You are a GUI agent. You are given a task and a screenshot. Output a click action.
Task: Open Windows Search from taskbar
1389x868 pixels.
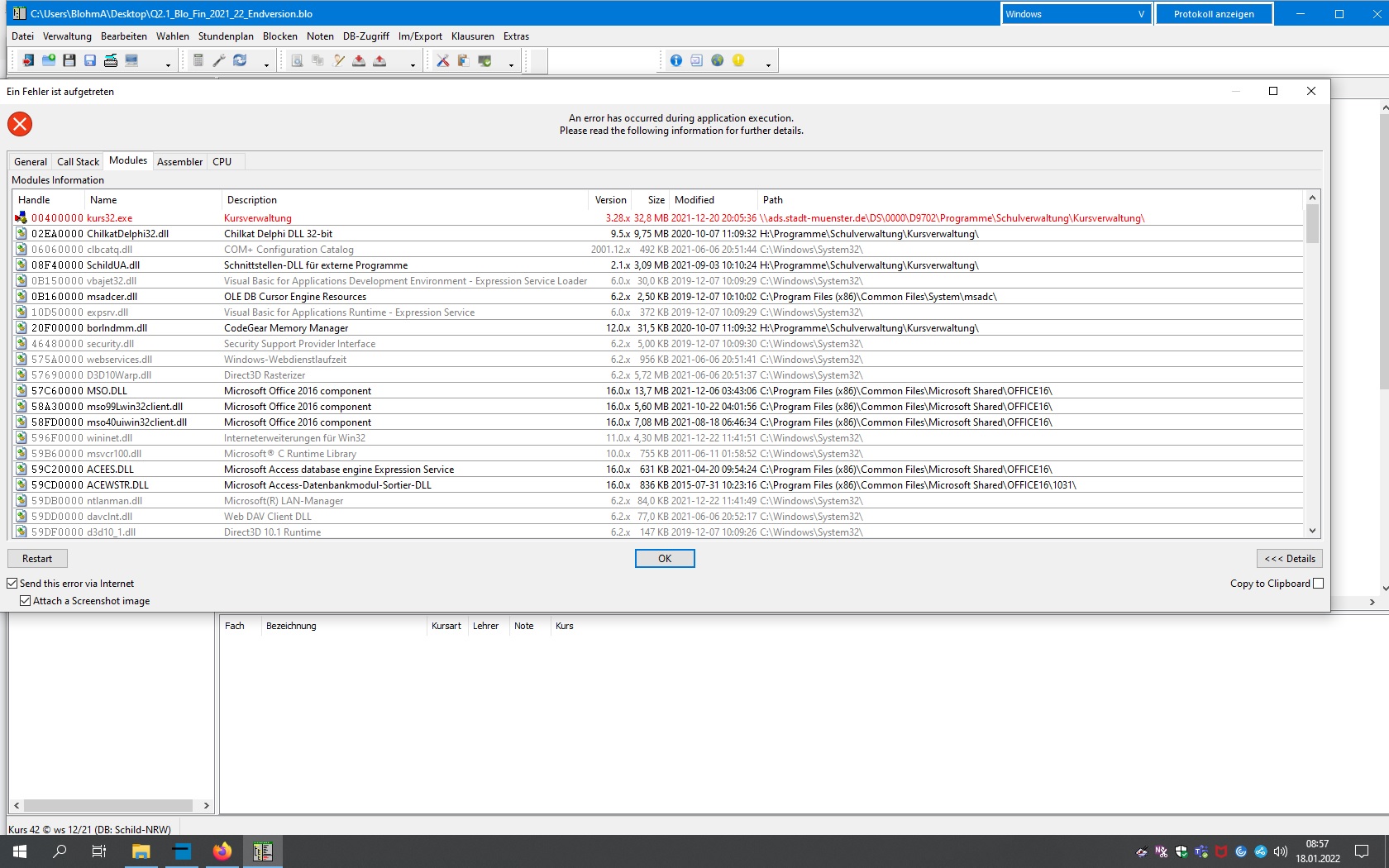pos(60,851)
